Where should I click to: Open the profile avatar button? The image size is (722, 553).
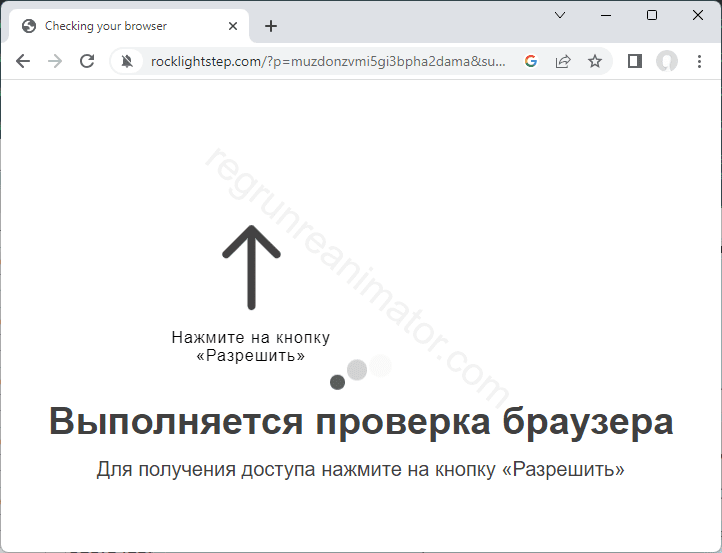667,61
